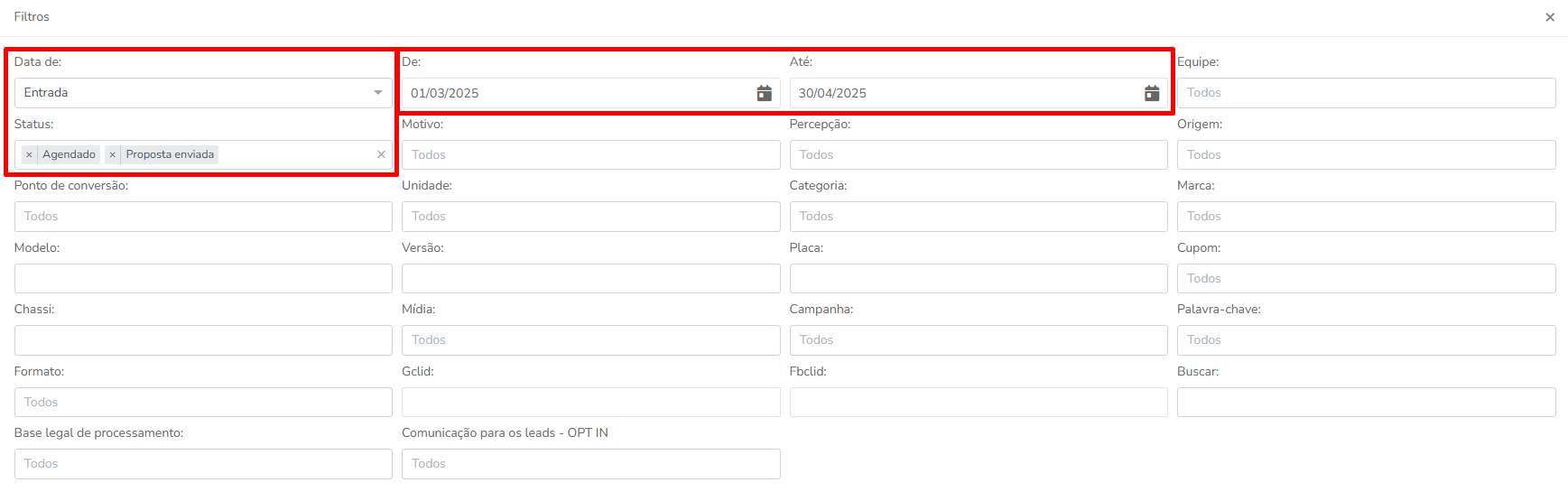This screenshot has width=1568, height=501.
Task: Open calendar picker for De date
Action: coord(764,93)
